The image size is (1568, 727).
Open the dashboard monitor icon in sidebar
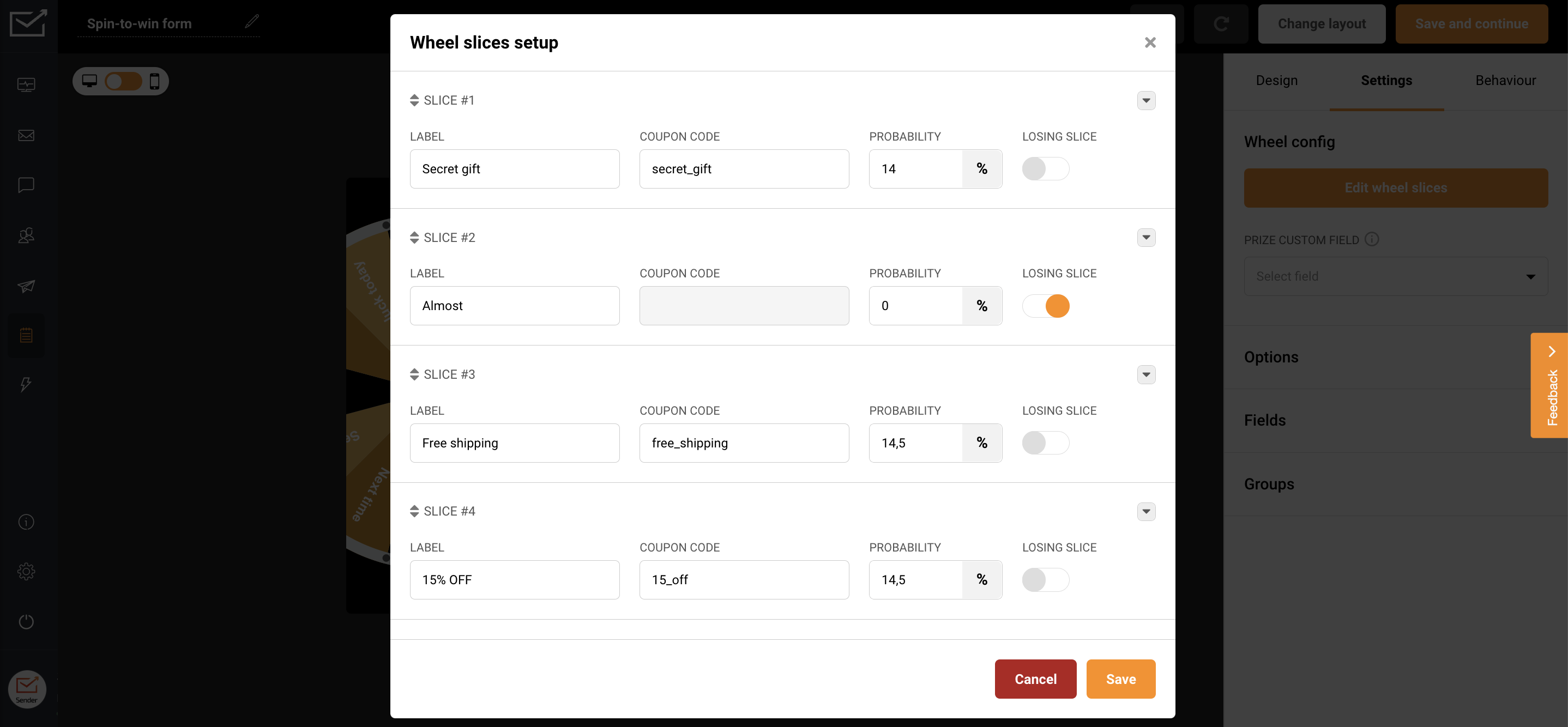point(26,84)
